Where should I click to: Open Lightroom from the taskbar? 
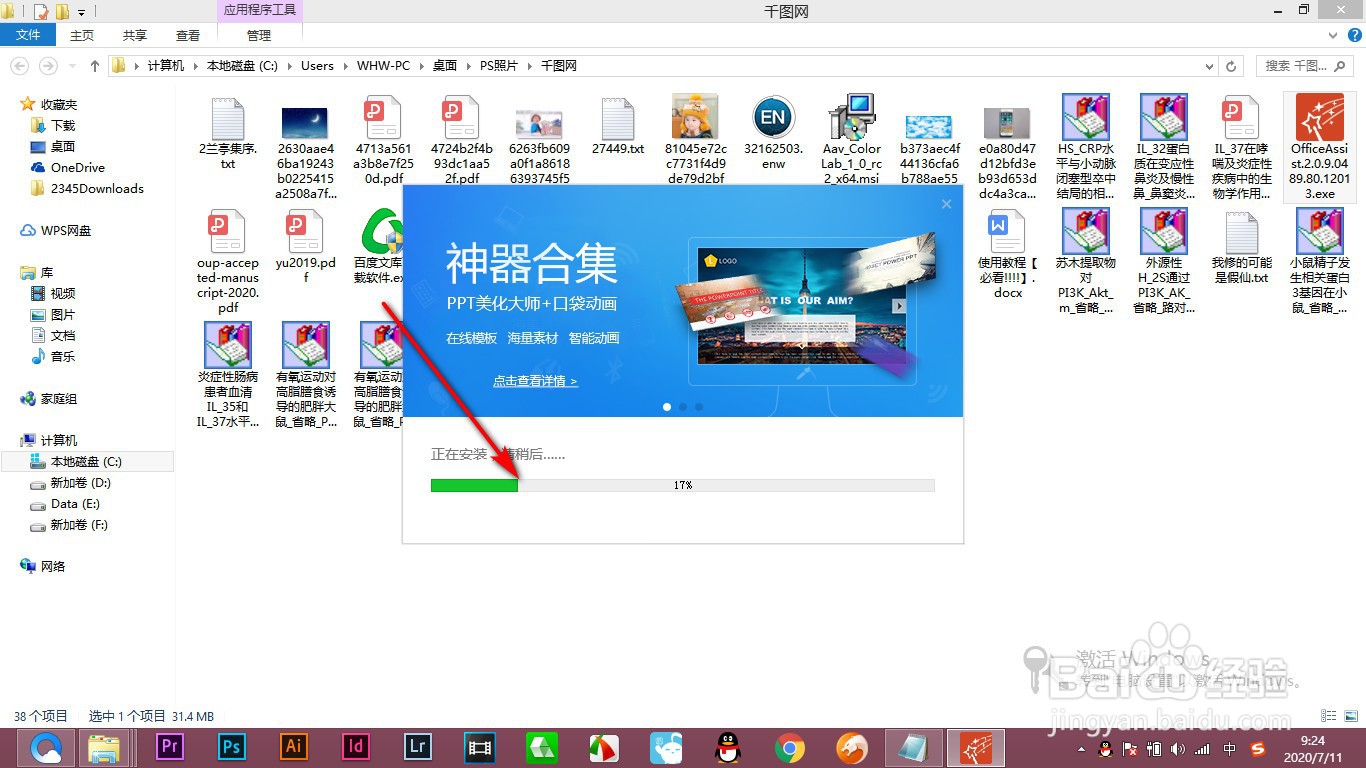click(x=418, y=747)
